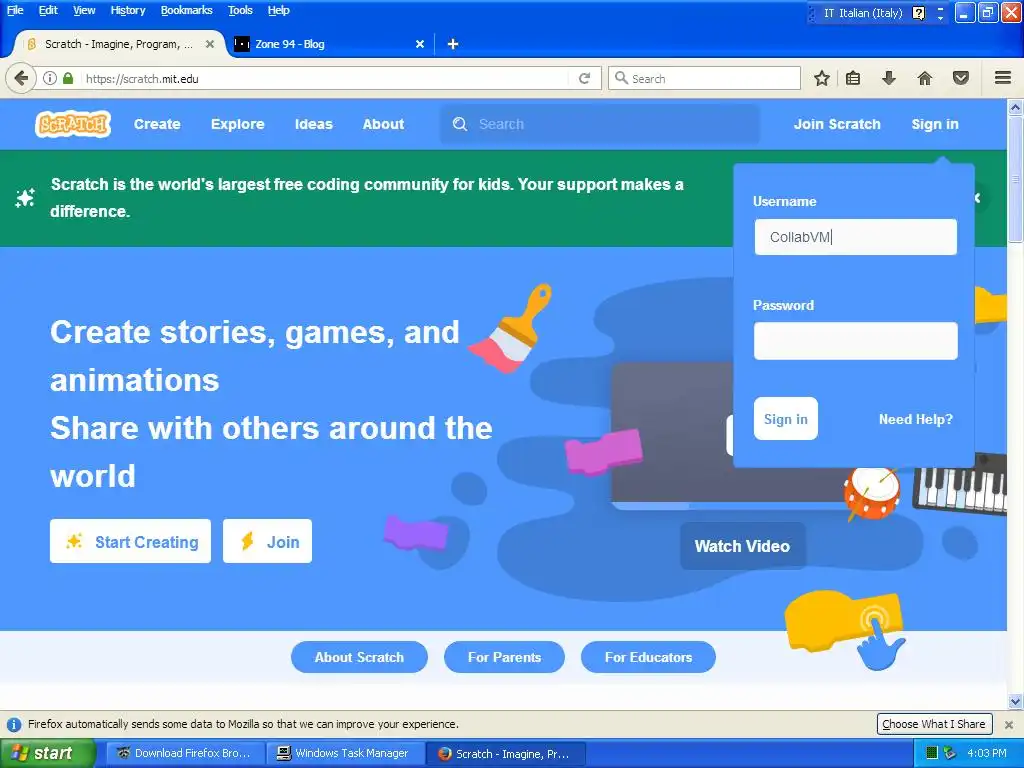
Task: Close the Scratch tab
Action: pos(210,44)
